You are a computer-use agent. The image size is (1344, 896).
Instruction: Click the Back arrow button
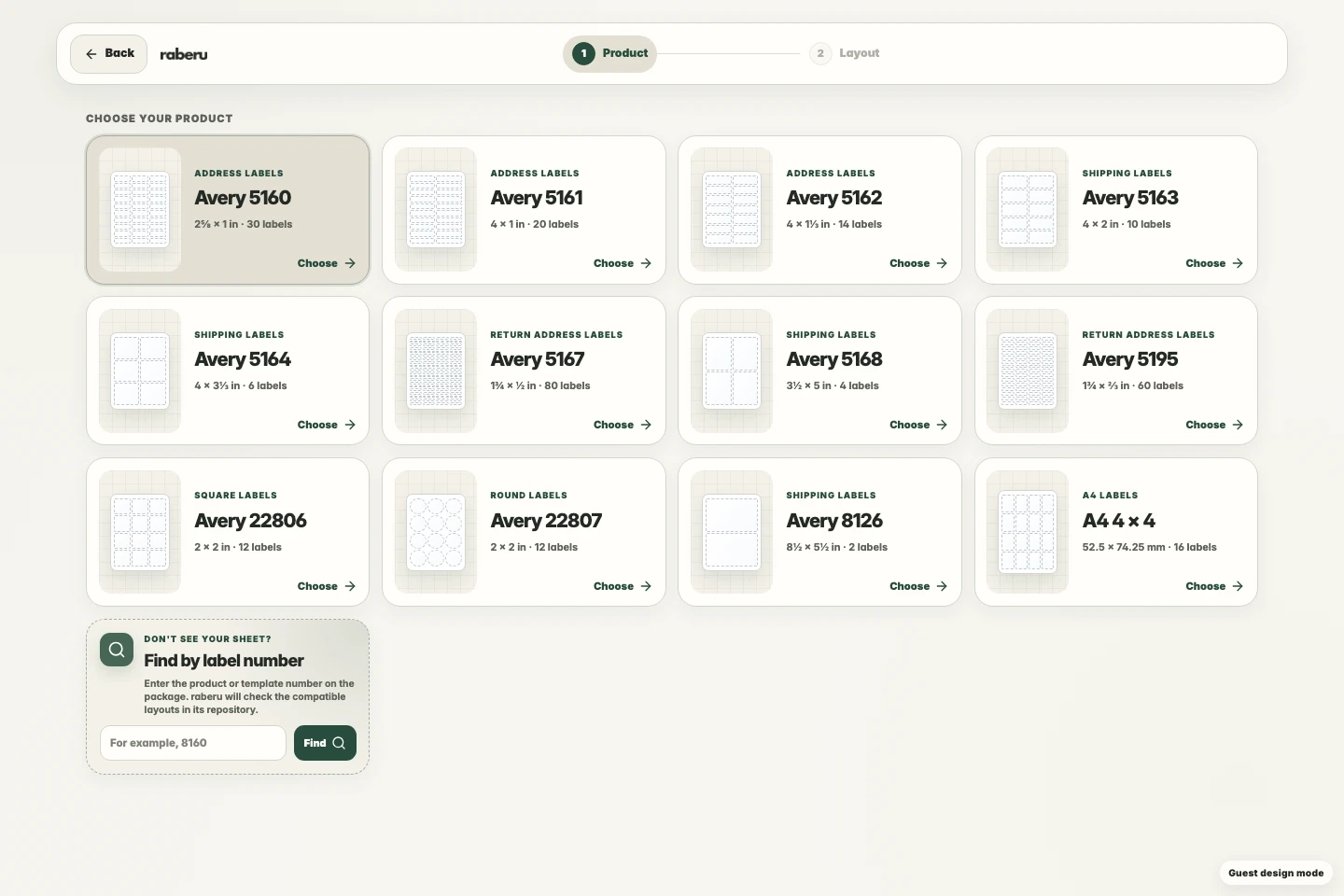109,54
